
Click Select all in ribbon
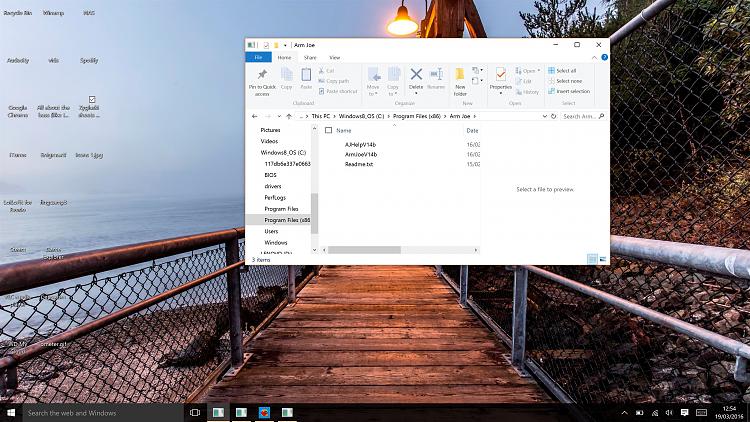pyautogui.click(x=562, y=71)
